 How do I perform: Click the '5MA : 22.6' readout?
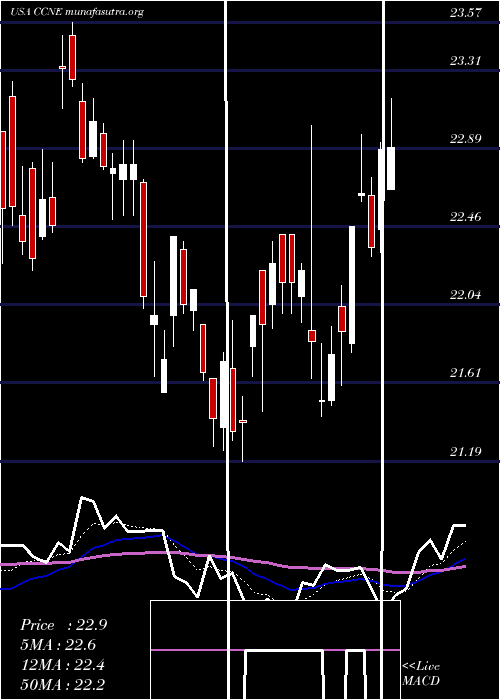tap(58, 645)
